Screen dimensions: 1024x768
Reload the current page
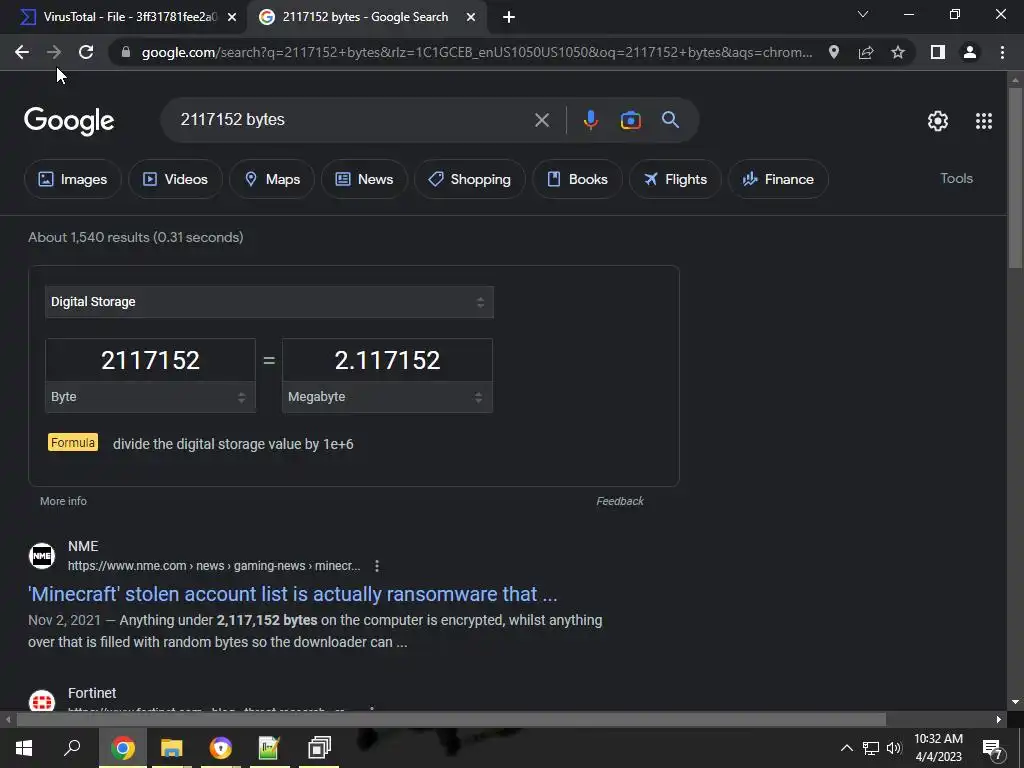click(x=86, y=52)
